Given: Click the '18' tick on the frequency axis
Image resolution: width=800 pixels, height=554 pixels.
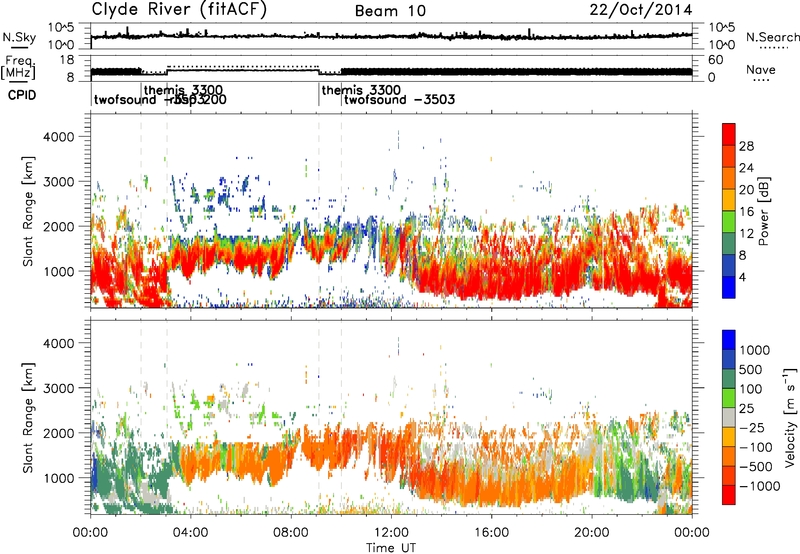Looking at the screenshot, I should (67, 60).
